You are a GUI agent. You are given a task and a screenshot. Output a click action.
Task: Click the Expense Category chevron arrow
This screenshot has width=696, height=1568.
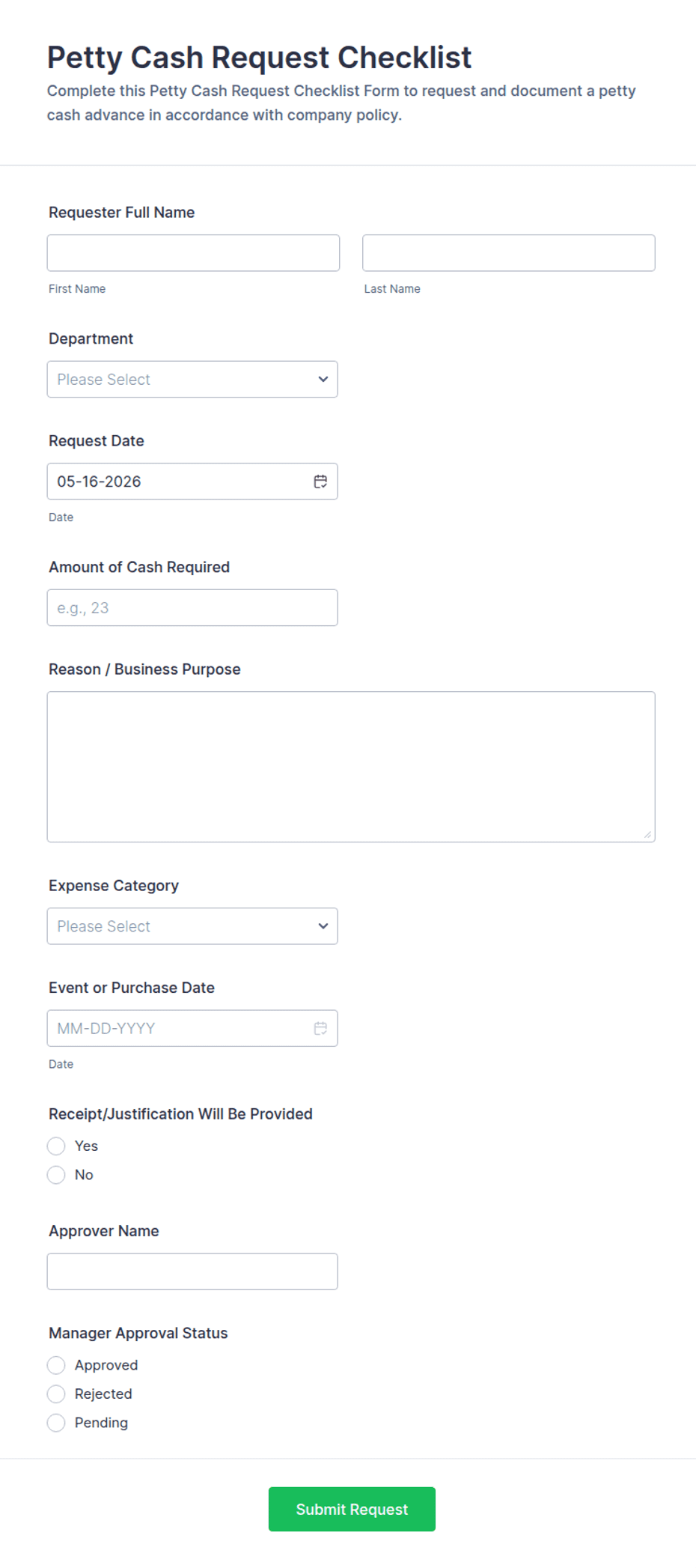point(323,926)
